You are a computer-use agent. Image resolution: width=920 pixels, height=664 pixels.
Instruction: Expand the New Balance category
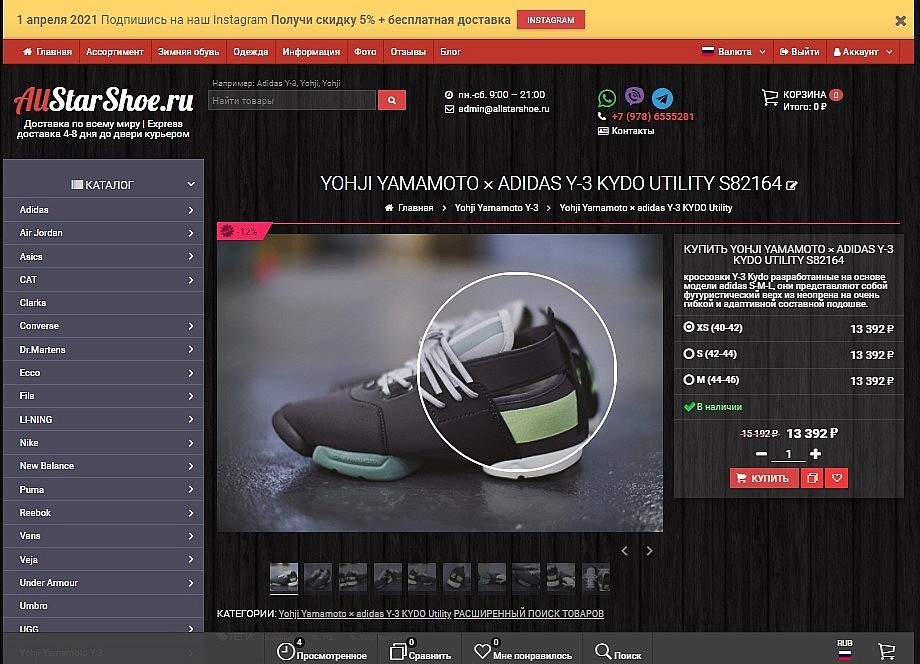[x=191, y=466]
